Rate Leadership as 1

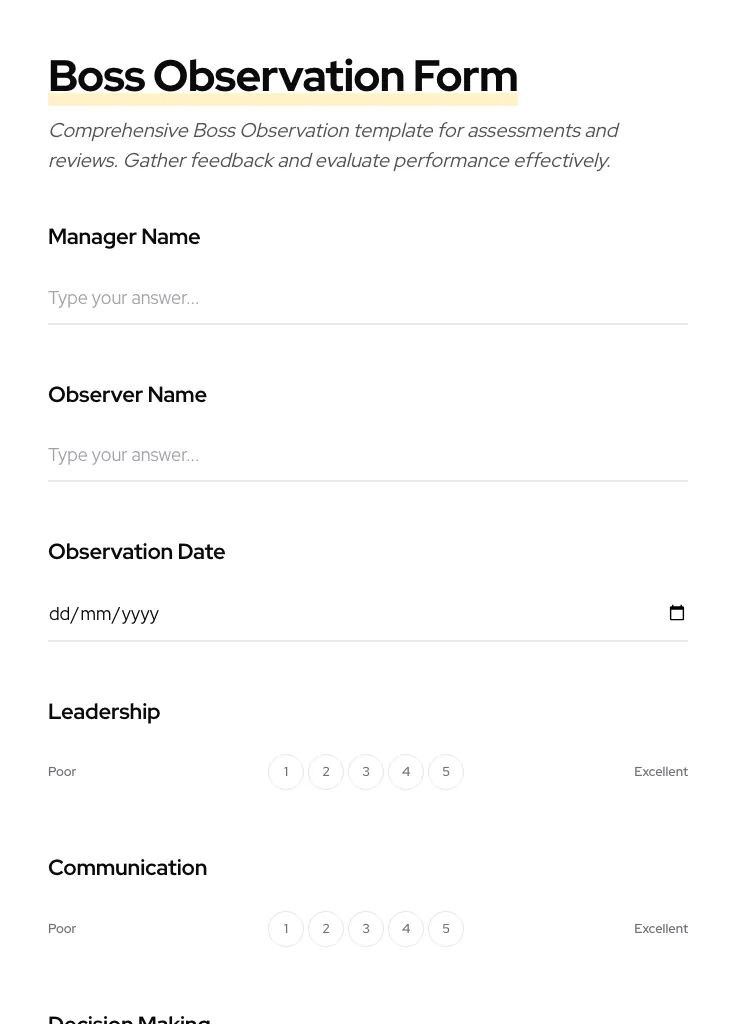pyautogui.click(x=286, y=772)
